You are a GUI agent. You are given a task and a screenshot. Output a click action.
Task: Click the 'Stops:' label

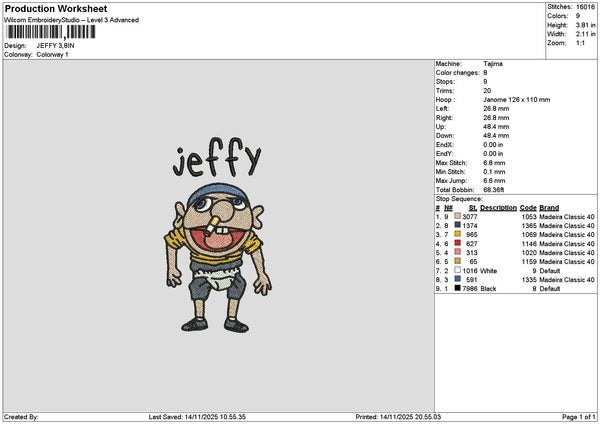tap(445, 82)
